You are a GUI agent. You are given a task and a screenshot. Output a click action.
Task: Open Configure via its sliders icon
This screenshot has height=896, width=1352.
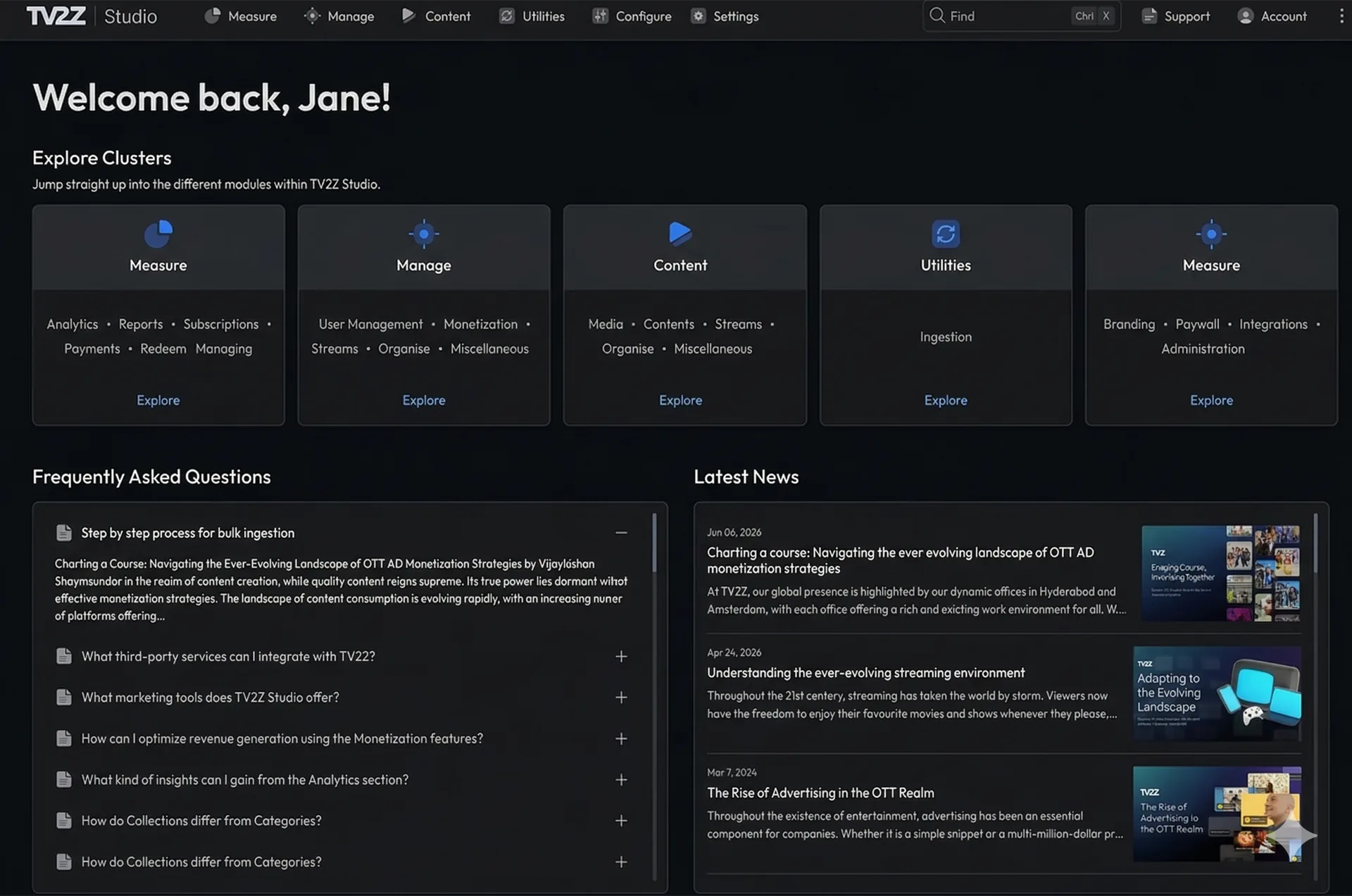[600, 15]
